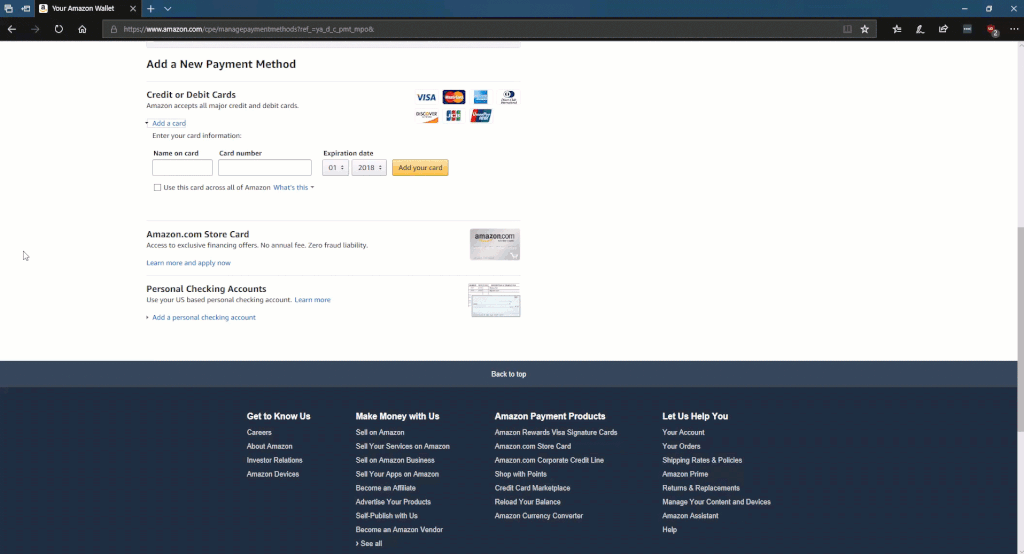Go back to the previous page
The width and height of the screenshot is (1024, 554).
click(x=12, y=29)
